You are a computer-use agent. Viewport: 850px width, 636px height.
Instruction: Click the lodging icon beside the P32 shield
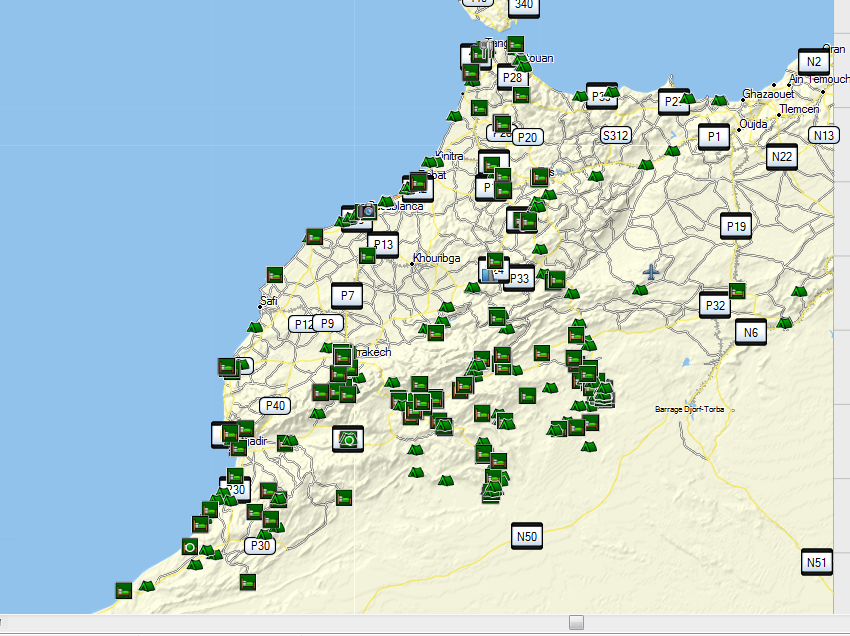pos(737,291)
